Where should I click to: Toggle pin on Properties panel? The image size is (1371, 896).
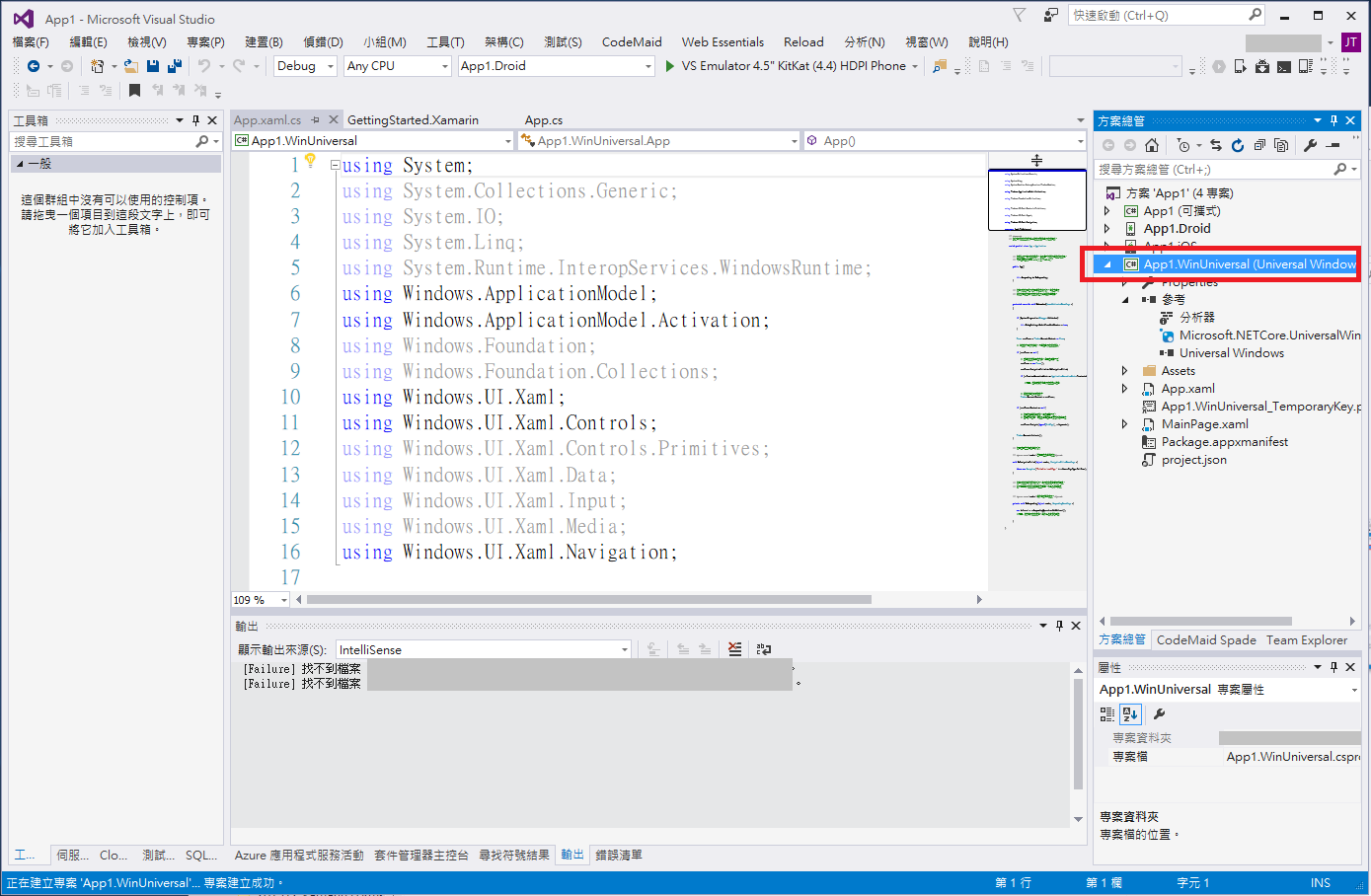click(1333, 667)
